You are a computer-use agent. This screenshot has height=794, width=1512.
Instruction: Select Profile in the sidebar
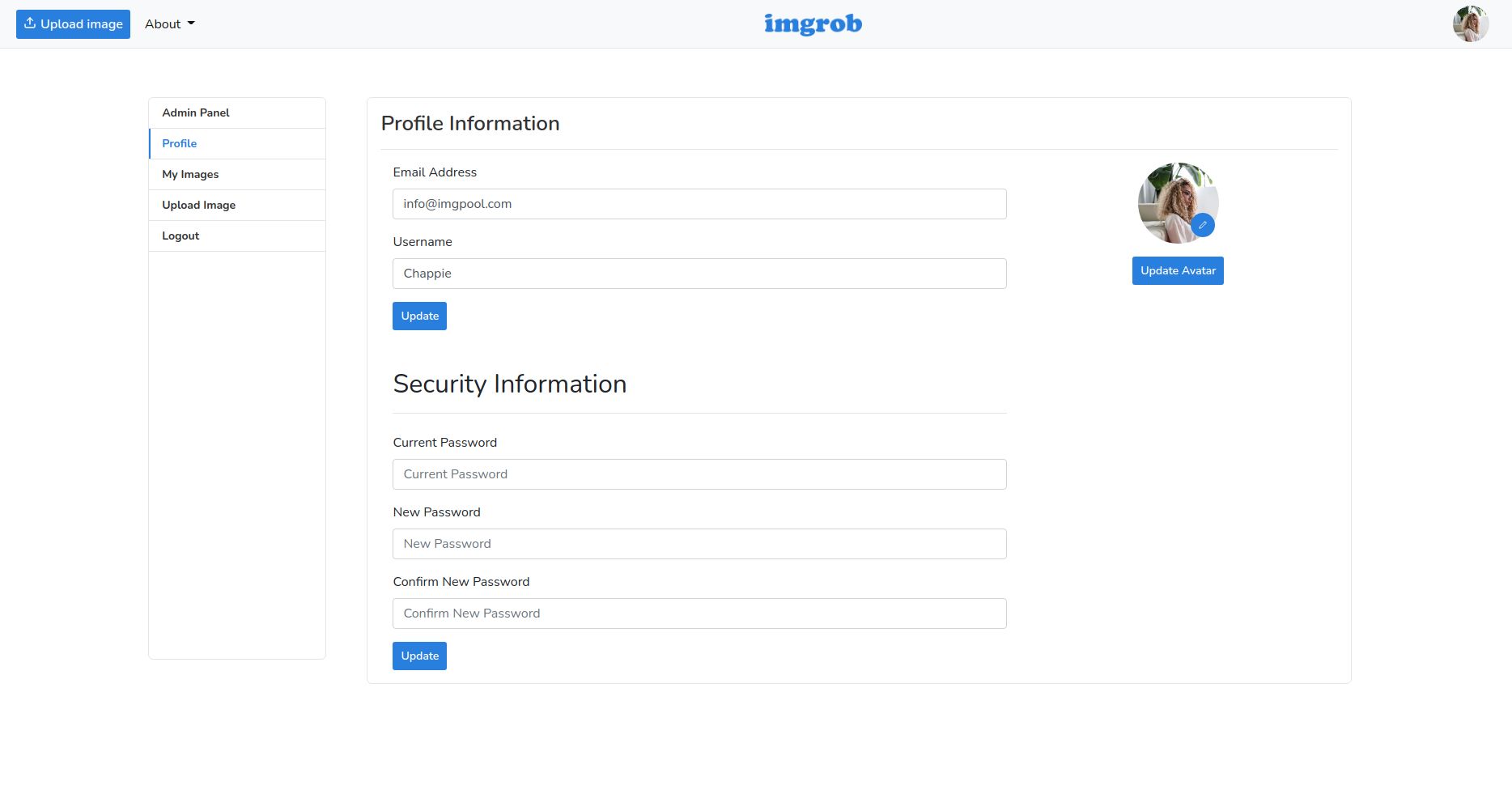coord(180,143)
